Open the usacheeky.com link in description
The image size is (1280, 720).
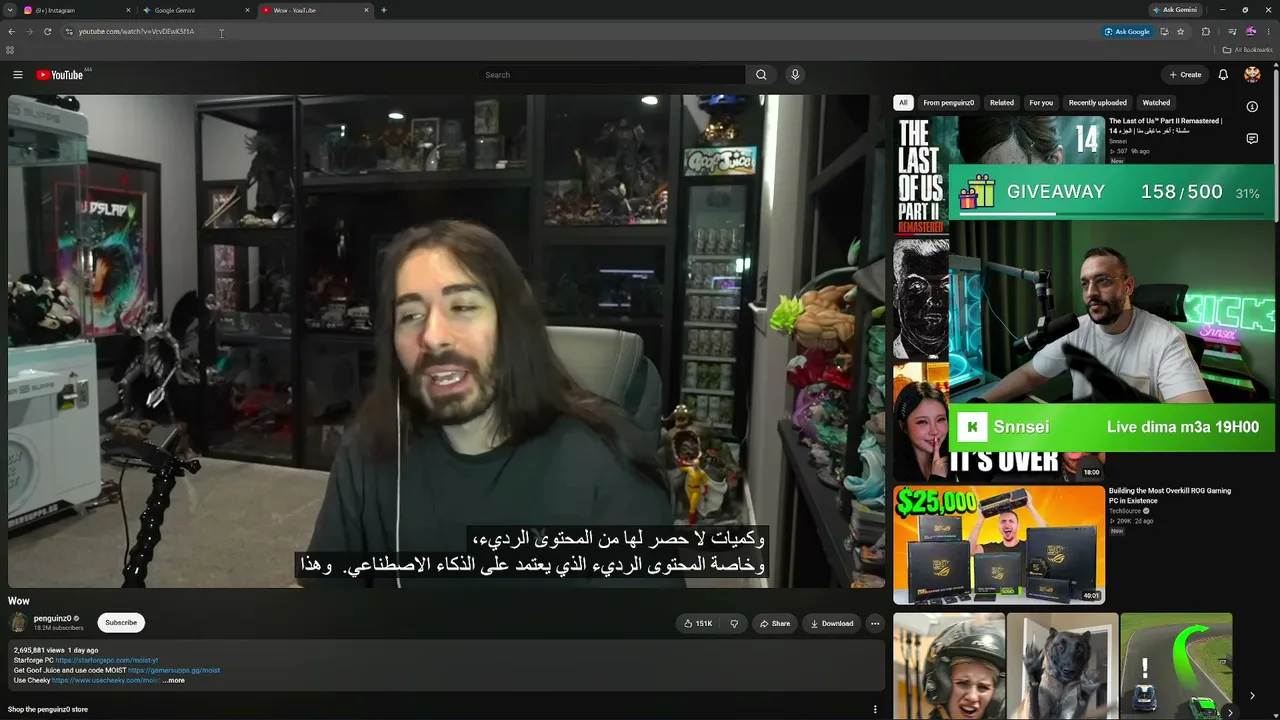point(105,681)
